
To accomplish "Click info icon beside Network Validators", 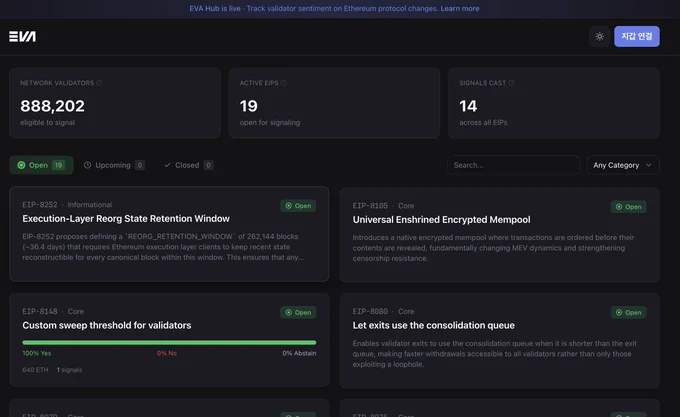I will pyautogui.click(x=99, y=83).
